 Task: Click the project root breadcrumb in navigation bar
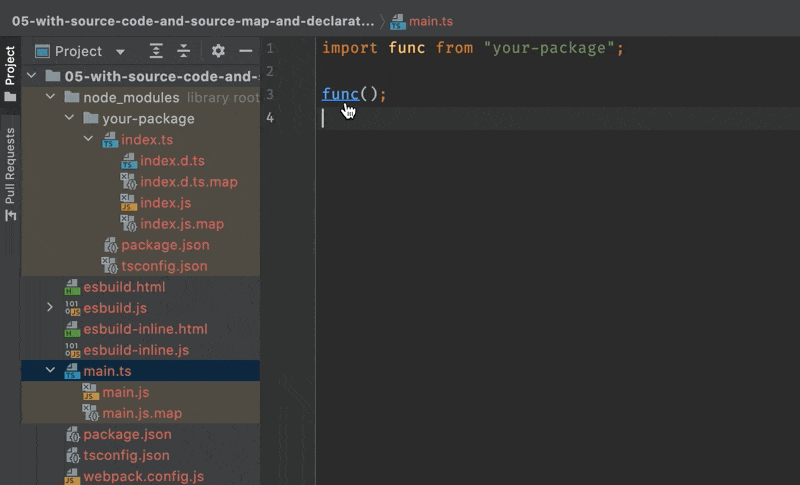click(x=193, y=21)
